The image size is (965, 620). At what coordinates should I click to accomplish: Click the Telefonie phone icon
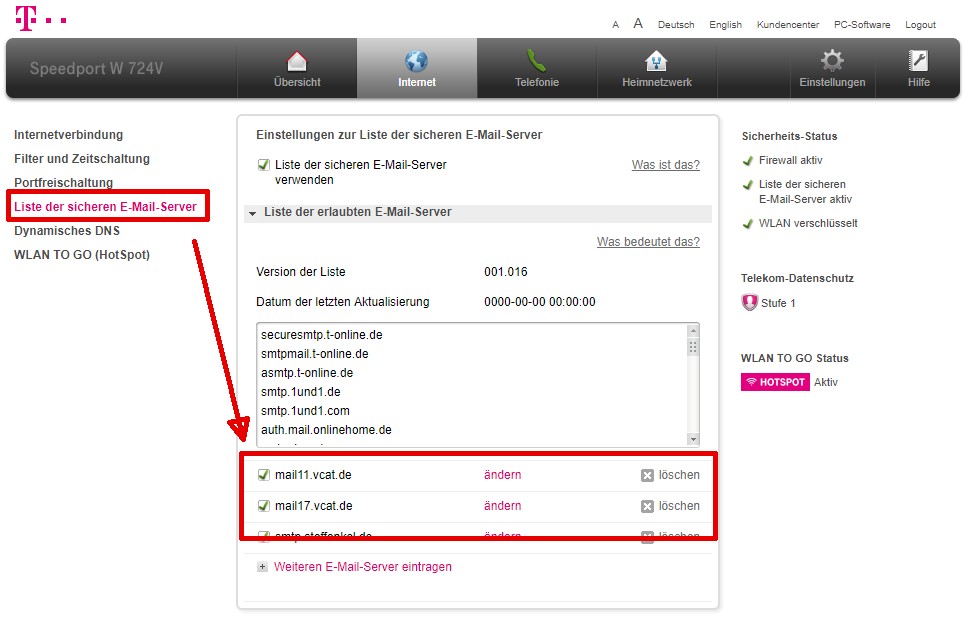tap(536, 61)
